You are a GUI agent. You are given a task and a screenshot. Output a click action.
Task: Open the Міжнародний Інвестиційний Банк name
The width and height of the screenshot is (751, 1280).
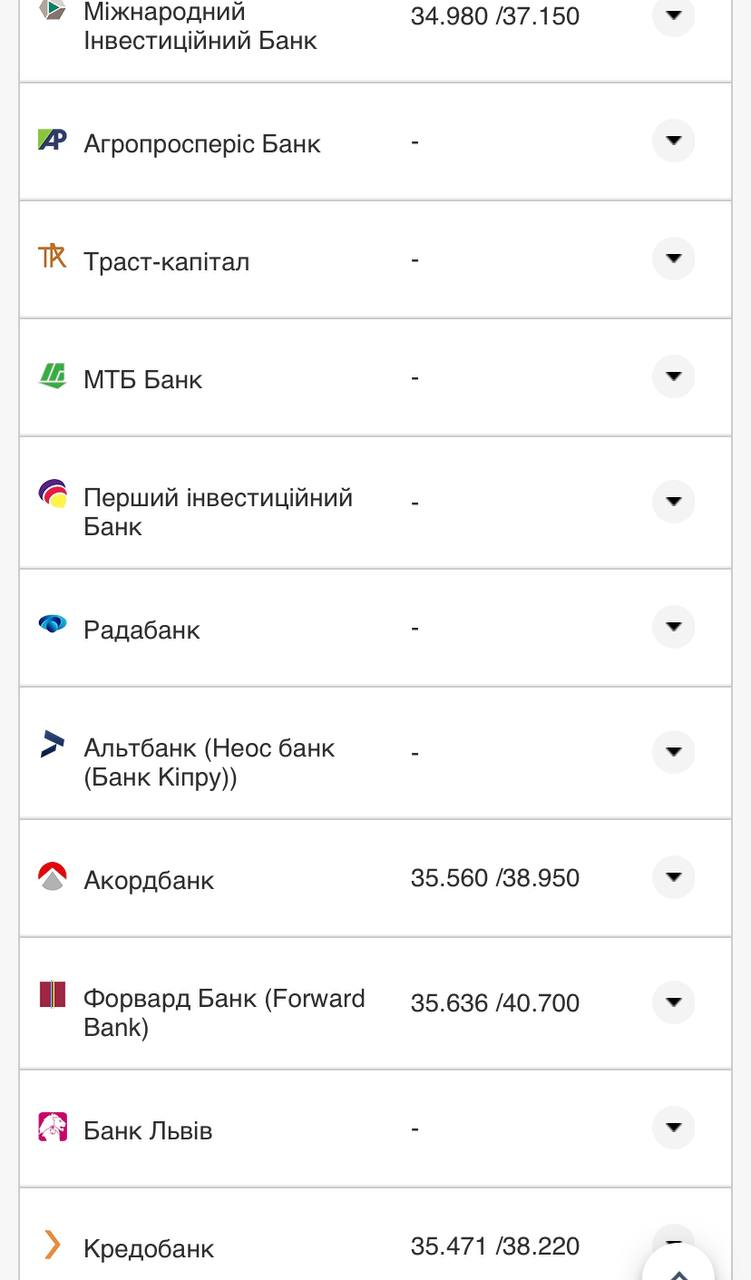(200, 26)
